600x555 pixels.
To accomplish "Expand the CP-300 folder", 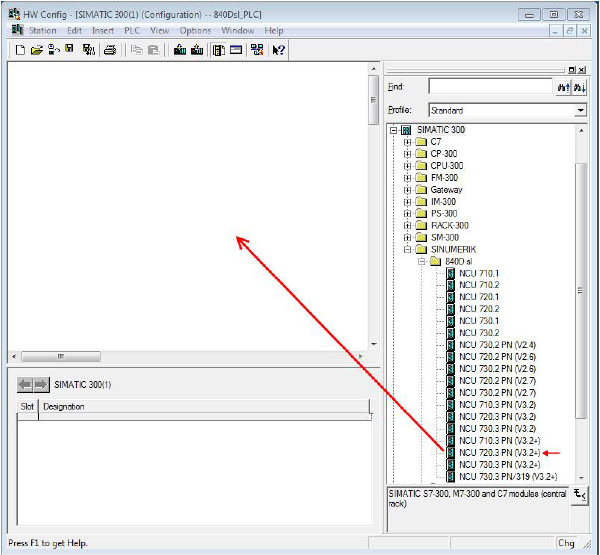I will [x=408, y=154].
